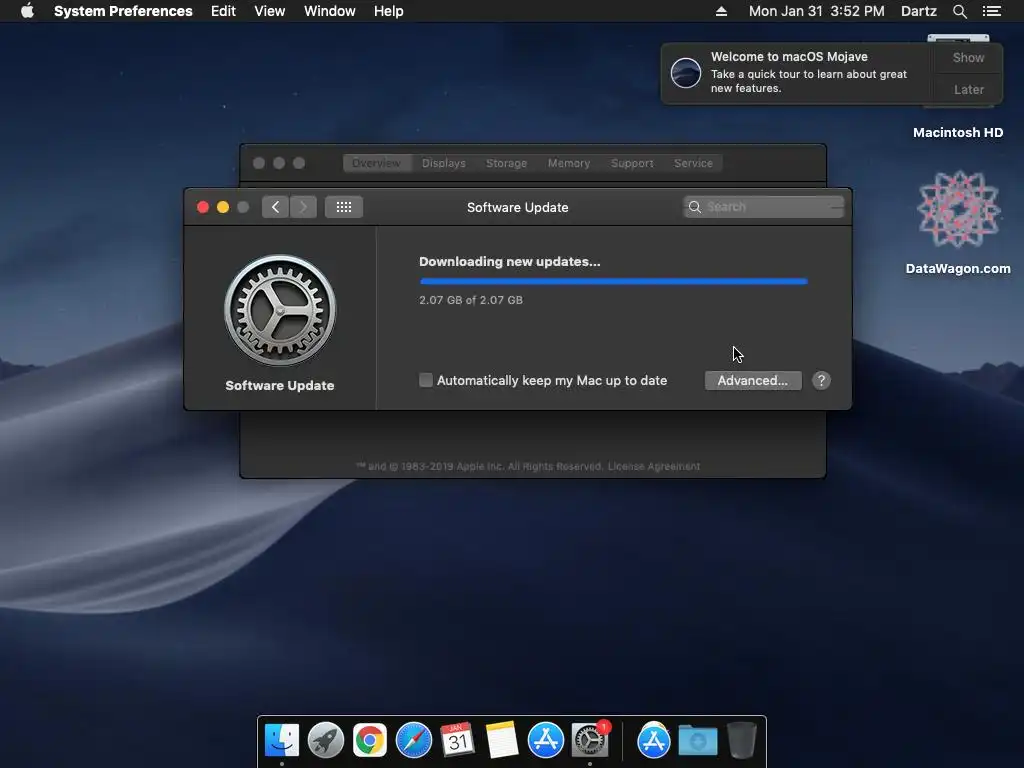Minimize the Software Update window
Image resolution: width=1024 pixels, height=768 pixels.
[x=223, y=207]
